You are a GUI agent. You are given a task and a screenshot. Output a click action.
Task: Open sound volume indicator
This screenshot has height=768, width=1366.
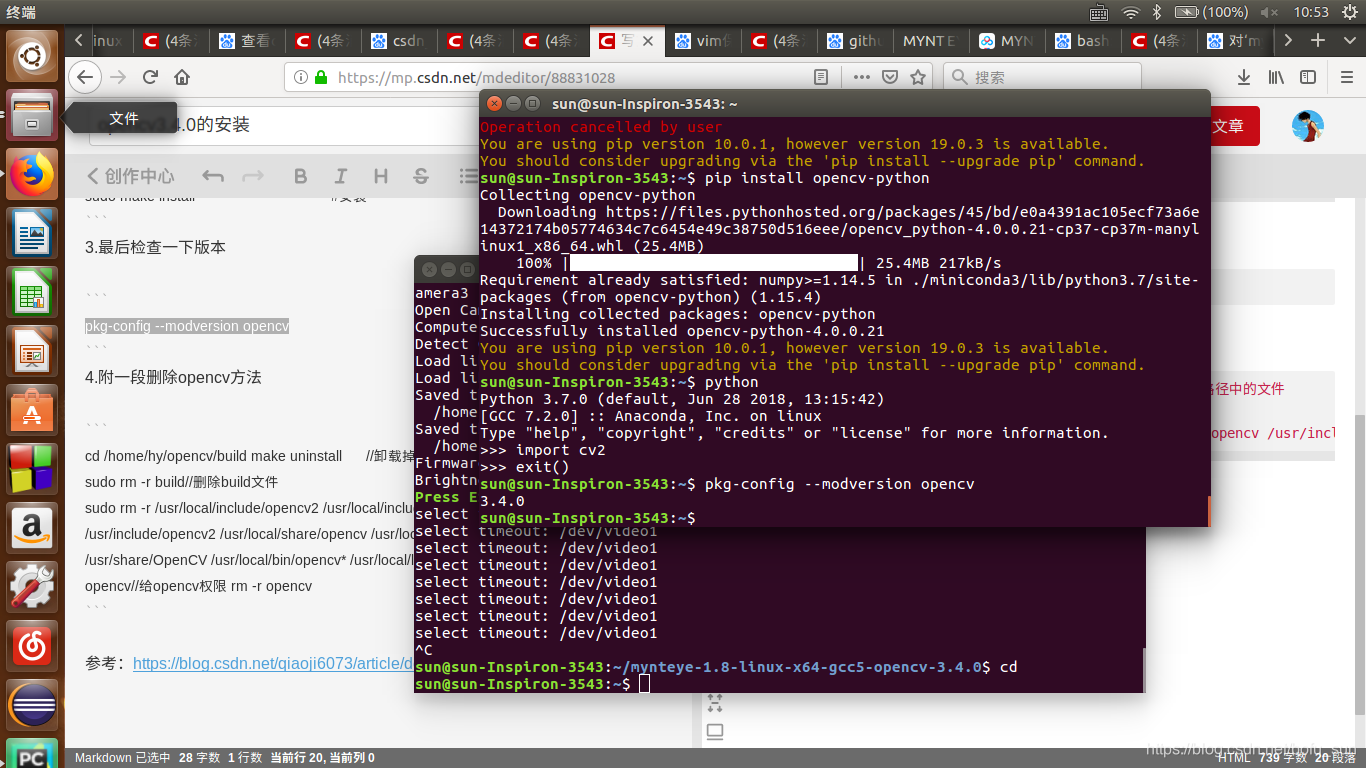[x=1269, y=12]
